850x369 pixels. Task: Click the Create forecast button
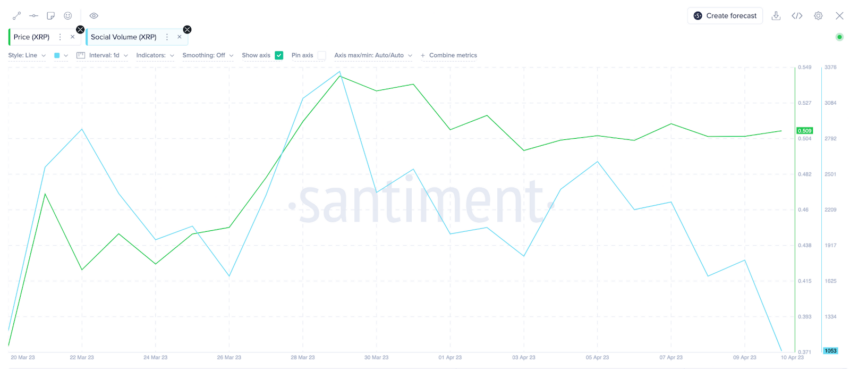click(x=725, y=16)
